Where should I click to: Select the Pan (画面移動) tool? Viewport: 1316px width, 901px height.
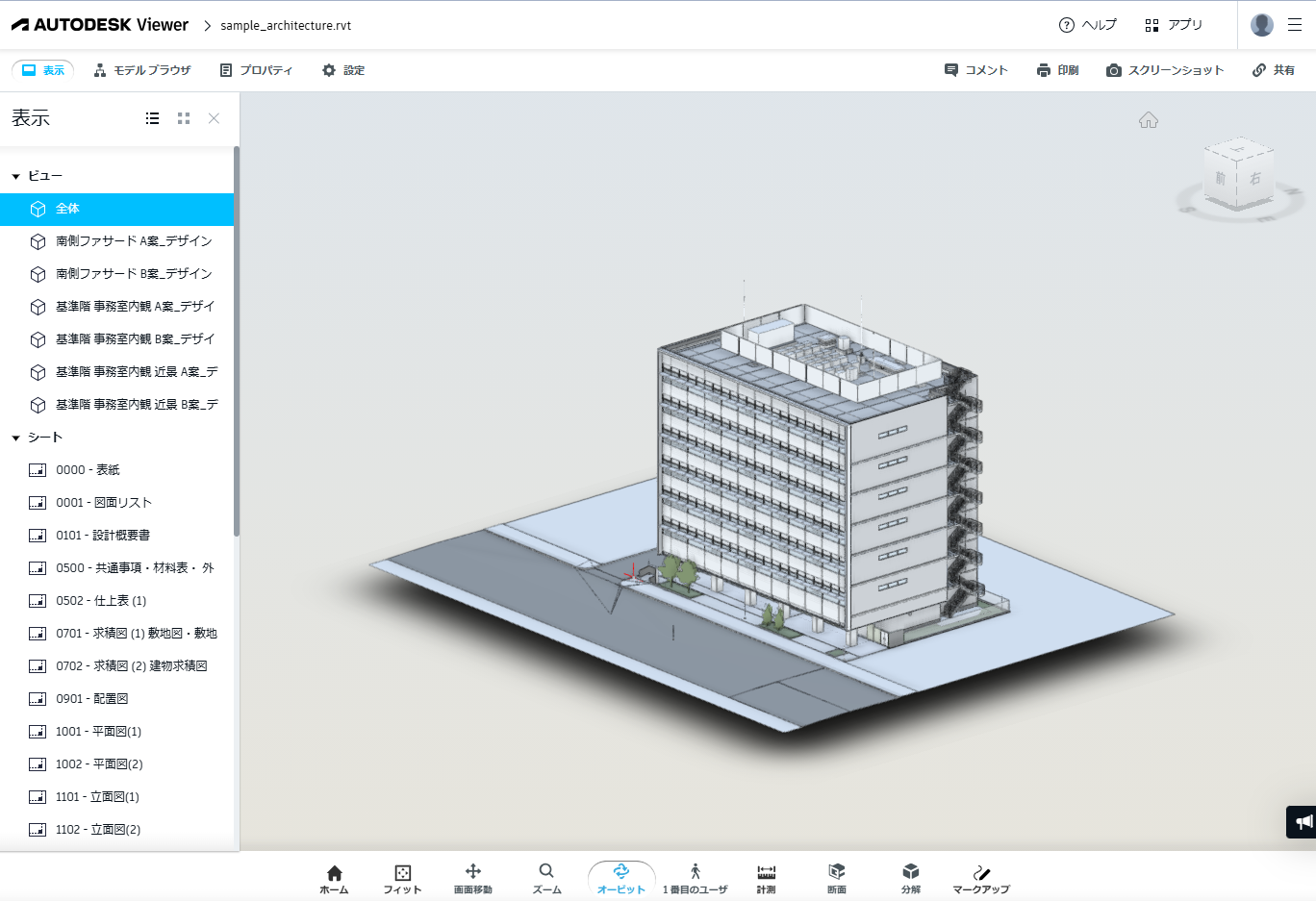coord(472,878)
